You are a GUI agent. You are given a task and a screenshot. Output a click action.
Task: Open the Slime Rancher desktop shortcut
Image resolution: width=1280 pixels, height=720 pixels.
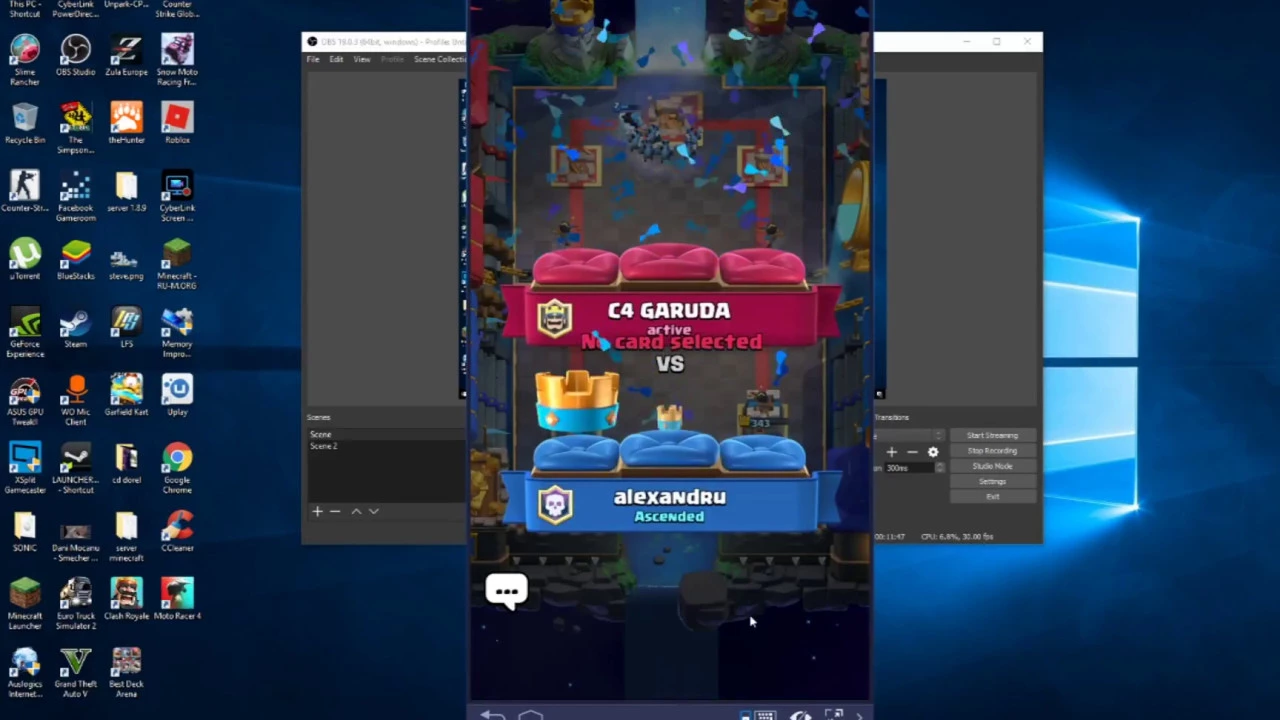25,59
